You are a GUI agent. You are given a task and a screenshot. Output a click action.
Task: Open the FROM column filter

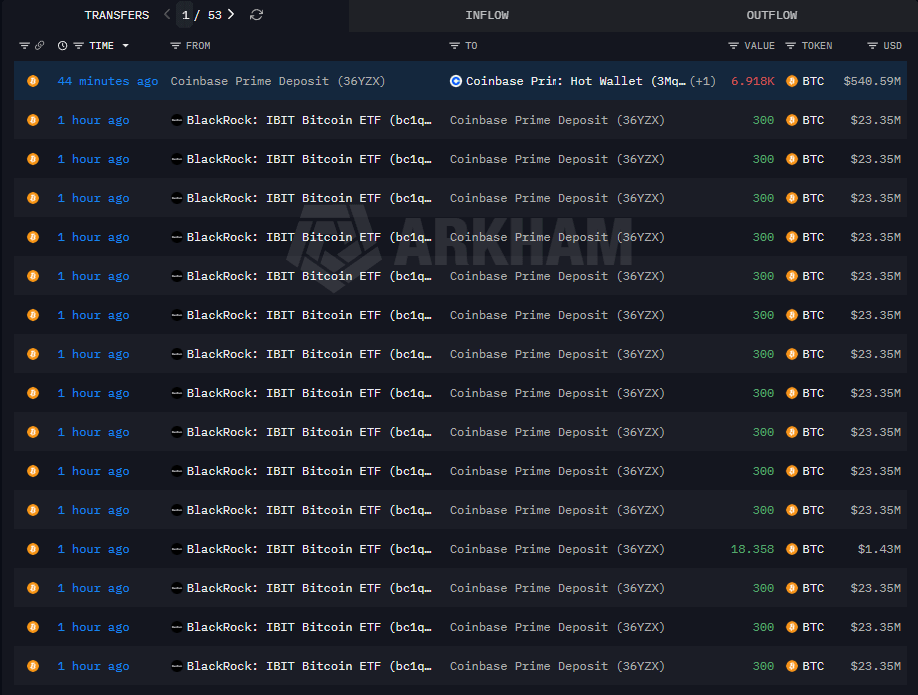(x=176, y=46)
